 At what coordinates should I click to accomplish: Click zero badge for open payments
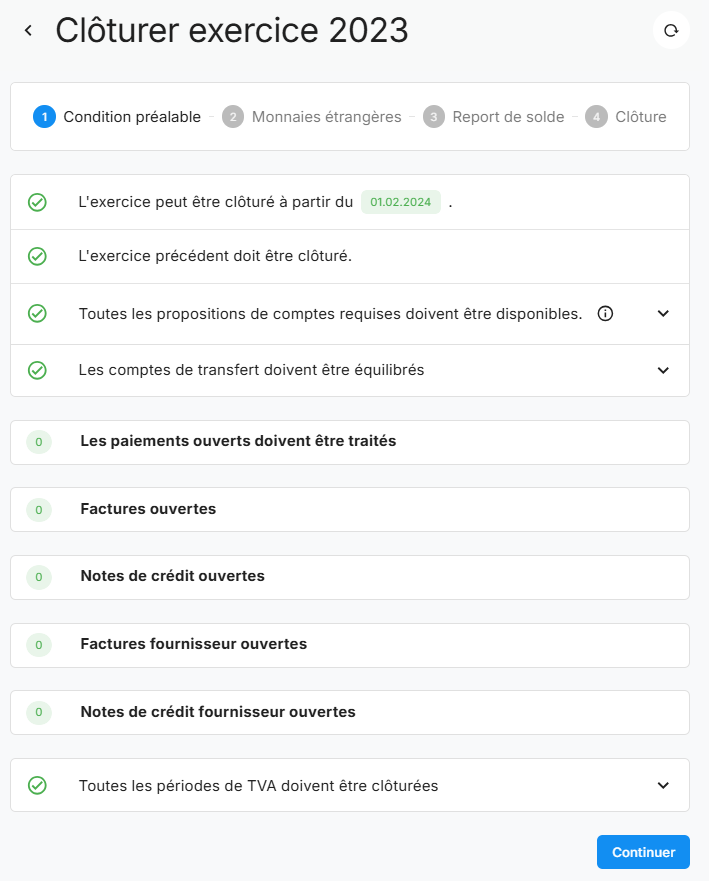[39, 441]
